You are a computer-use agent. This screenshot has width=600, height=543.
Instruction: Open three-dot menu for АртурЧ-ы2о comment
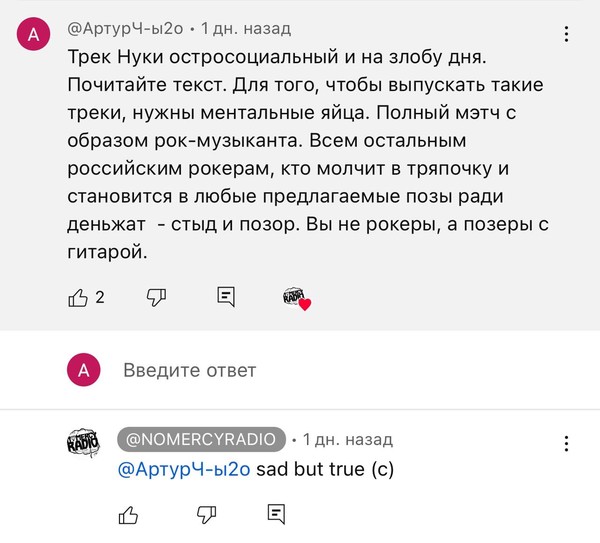point(566,34)
